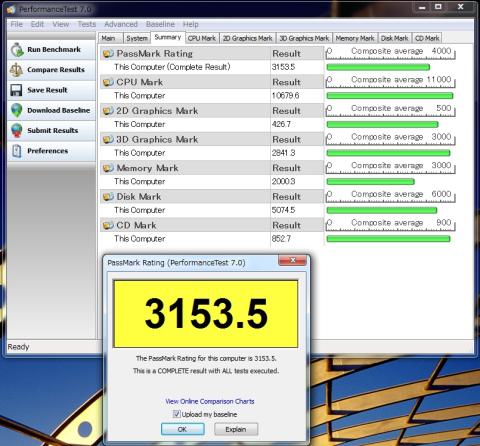Click the Download Baseline button label

tap(59, 110)
